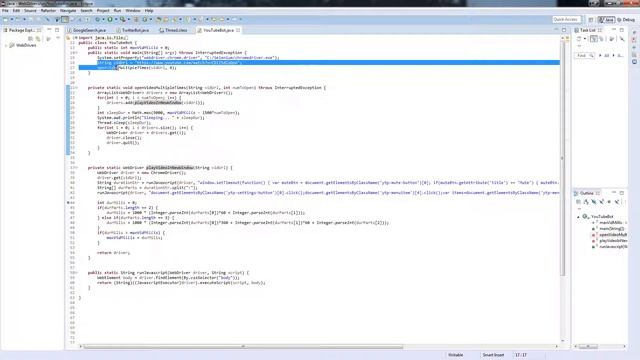Viewport: 640px width, 360px height.
Task: Expand the collapsed import java.io.File line
Action: pyautogui.click(x=75, y=38)
